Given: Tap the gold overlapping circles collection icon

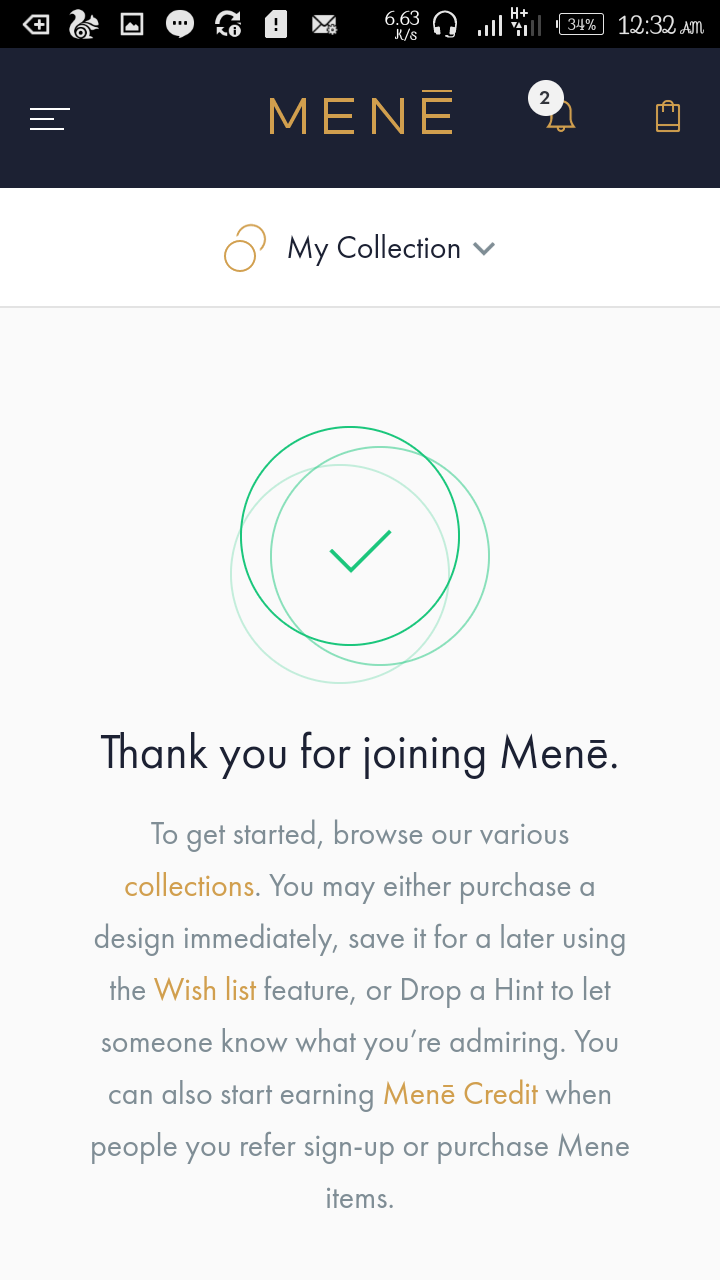Looking at the screenshot, I should [x=245, y=248].
